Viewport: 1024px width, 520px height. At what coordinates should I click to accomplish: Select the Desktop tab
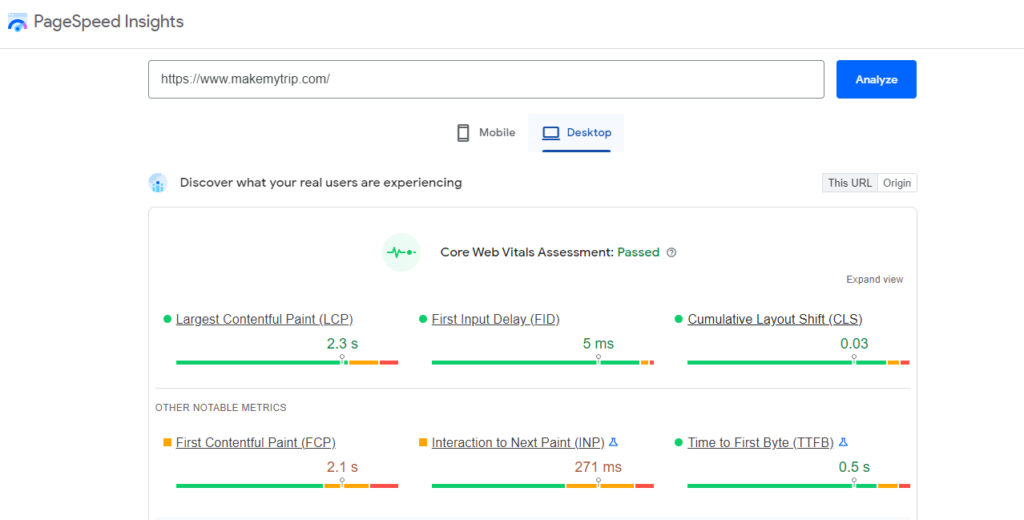[576, 133]
